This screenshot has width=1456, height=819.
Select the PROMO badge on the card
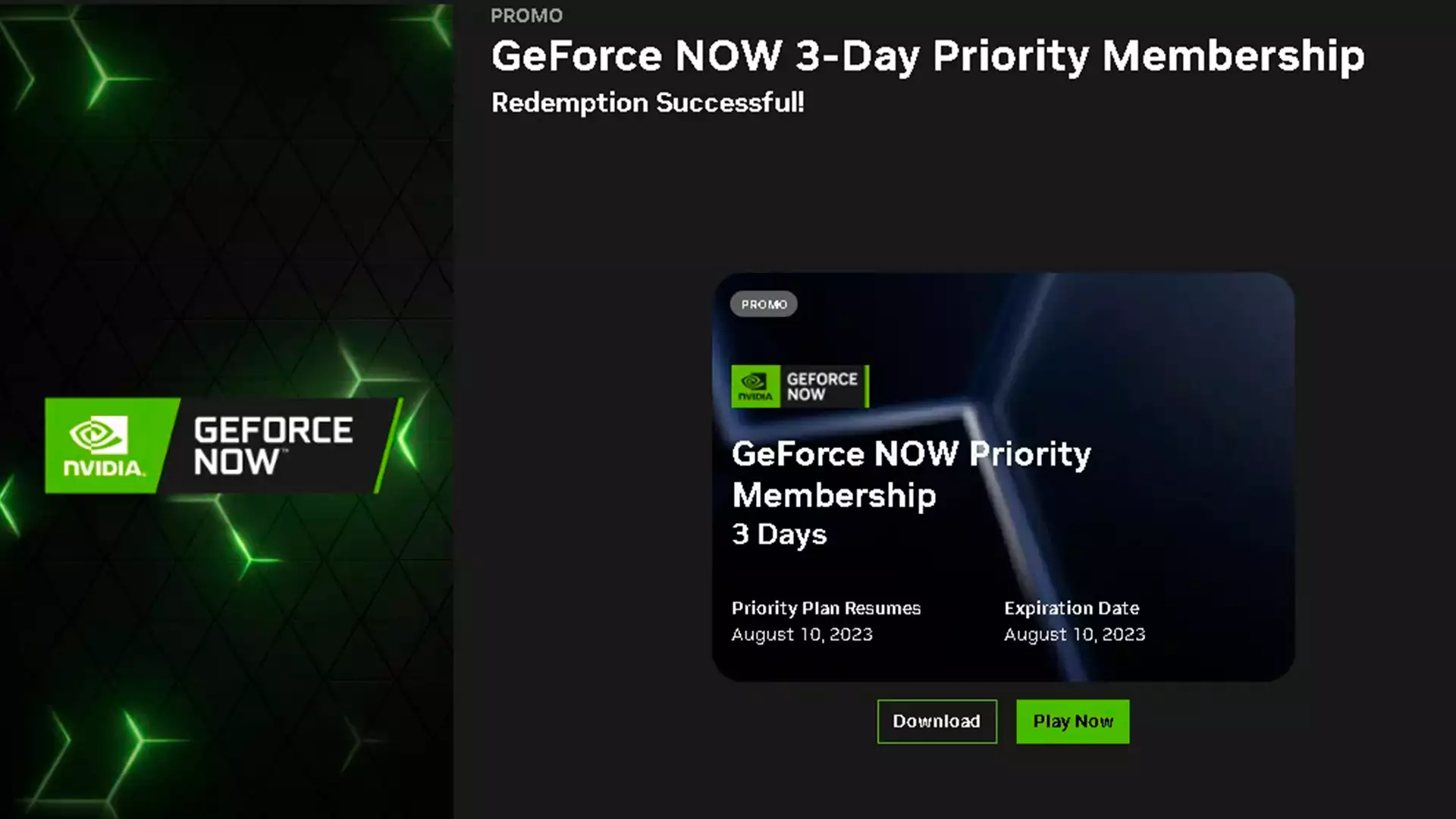click(764, 304)
